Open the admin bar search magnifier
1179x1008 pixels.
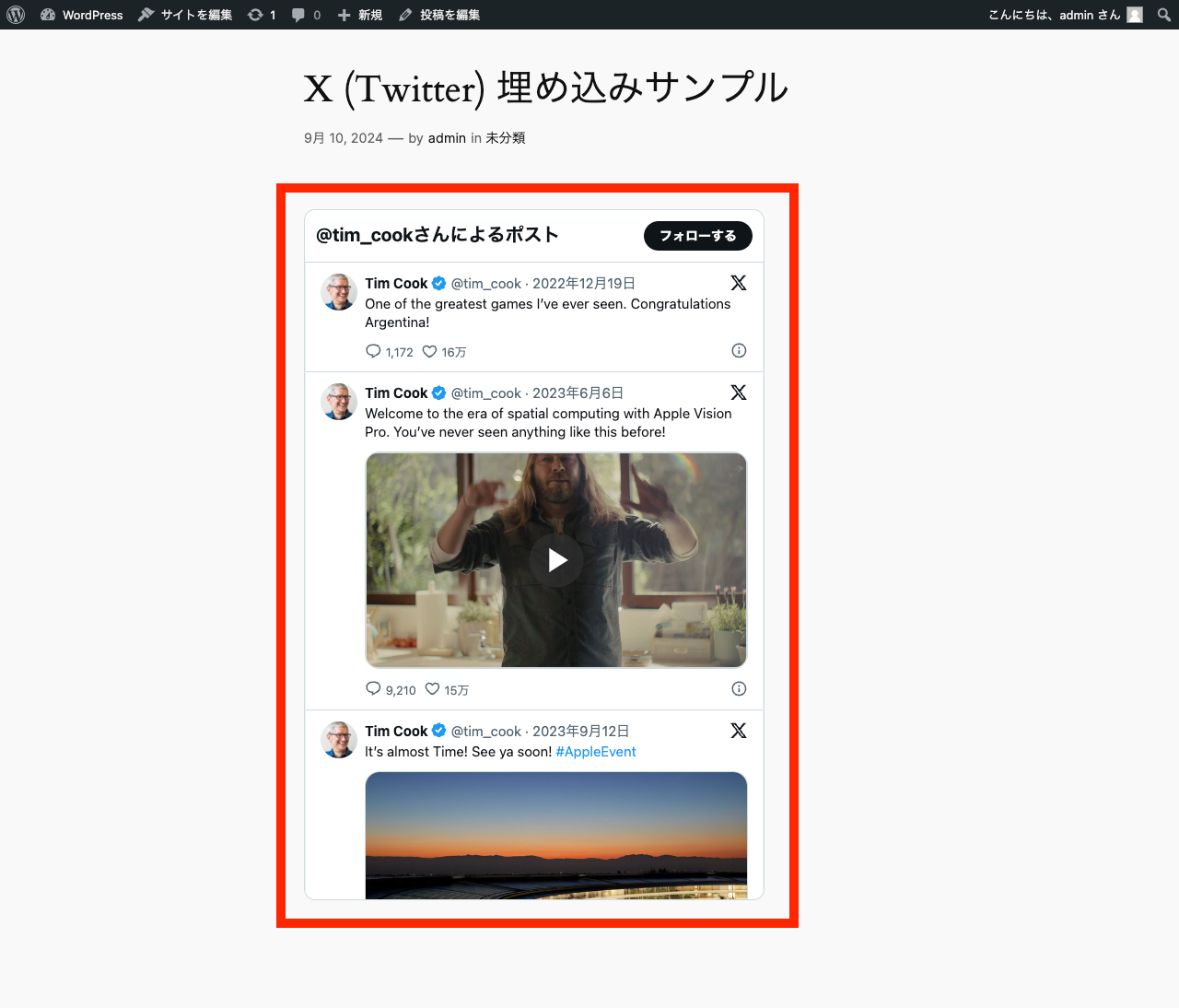tap(1164, 15)
